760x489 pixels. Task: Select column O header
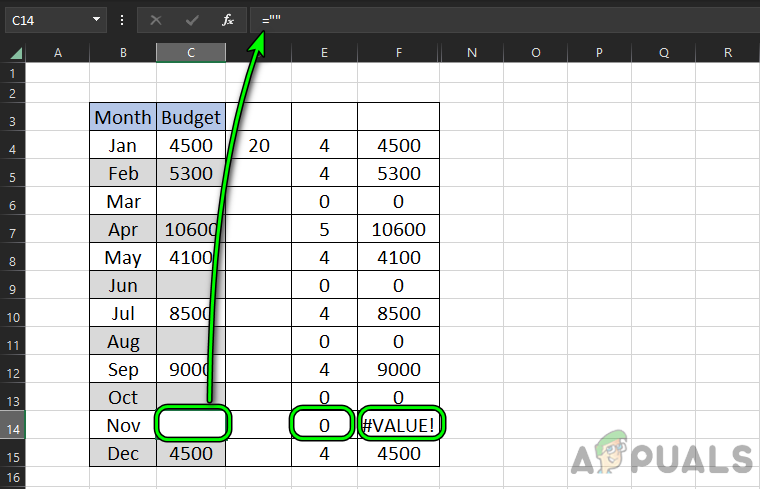point(536,53)
